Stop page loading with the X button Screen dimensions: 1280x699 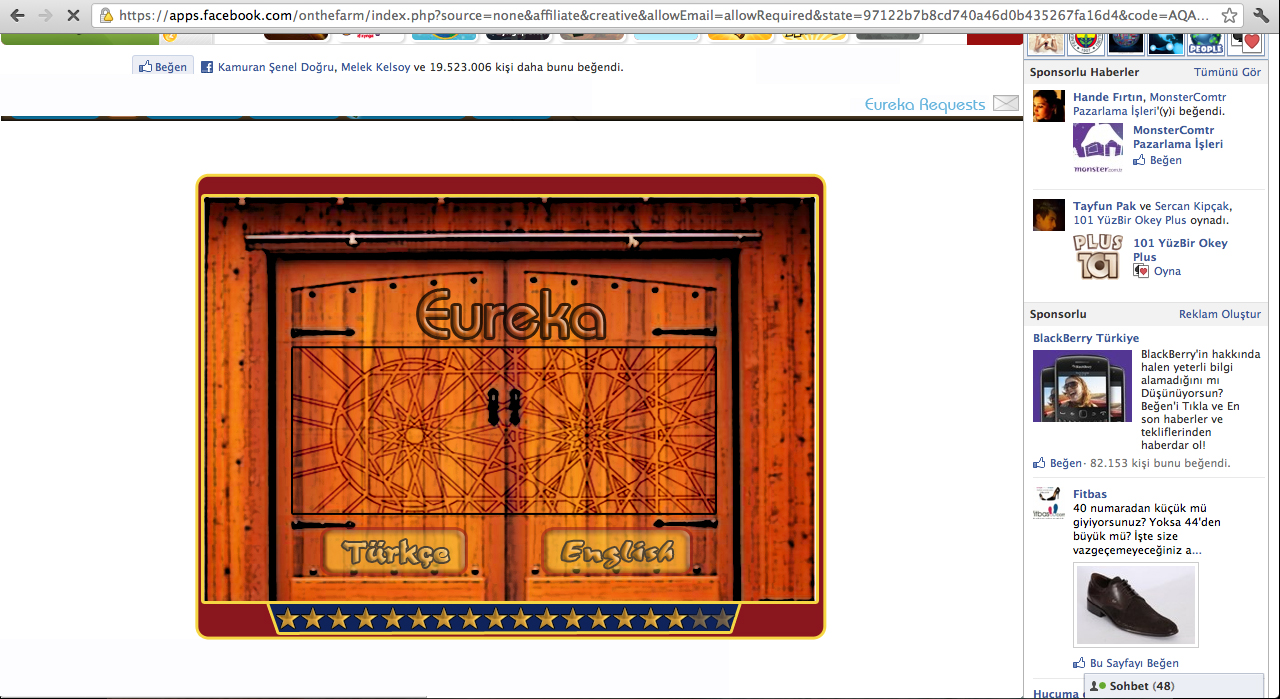click(73, 16)
